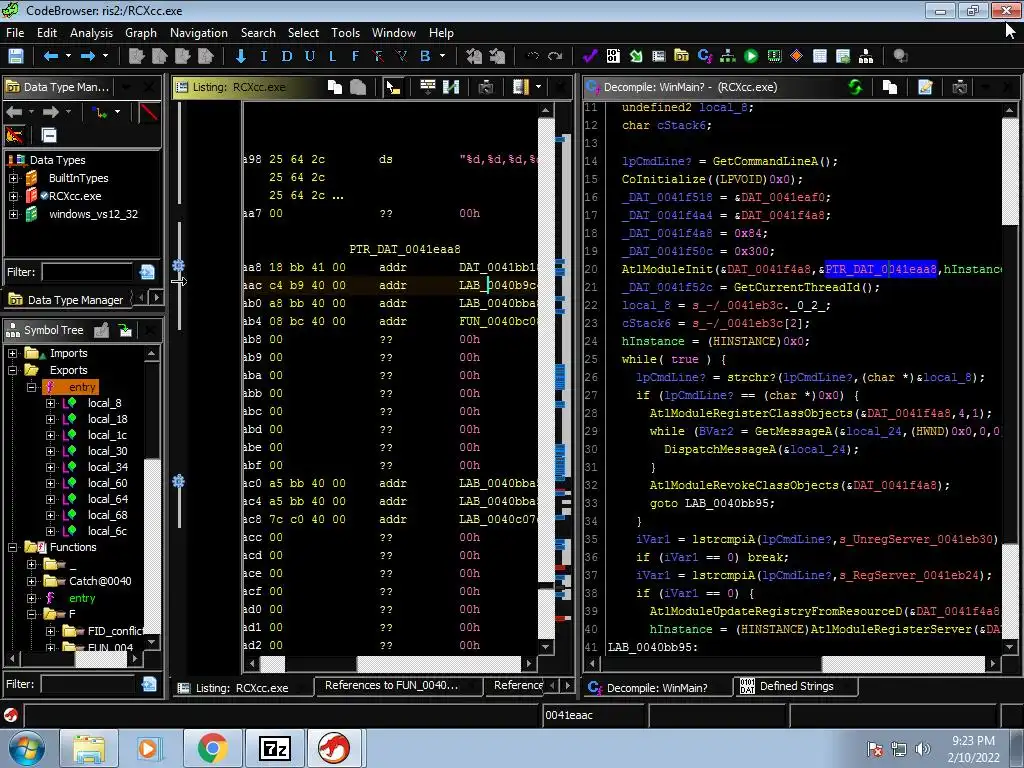The width and height of the screenshot is (1024, 768).
Task: Expand Imports in the Symbol Tree
Action: [x=12, y=353]
